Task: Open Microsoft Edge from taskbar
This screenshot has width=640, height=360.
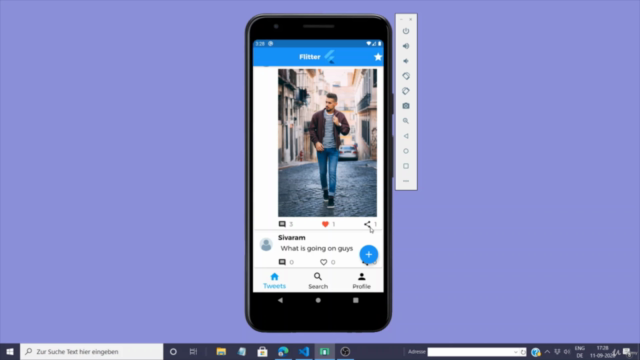Action: coord(283,351)
